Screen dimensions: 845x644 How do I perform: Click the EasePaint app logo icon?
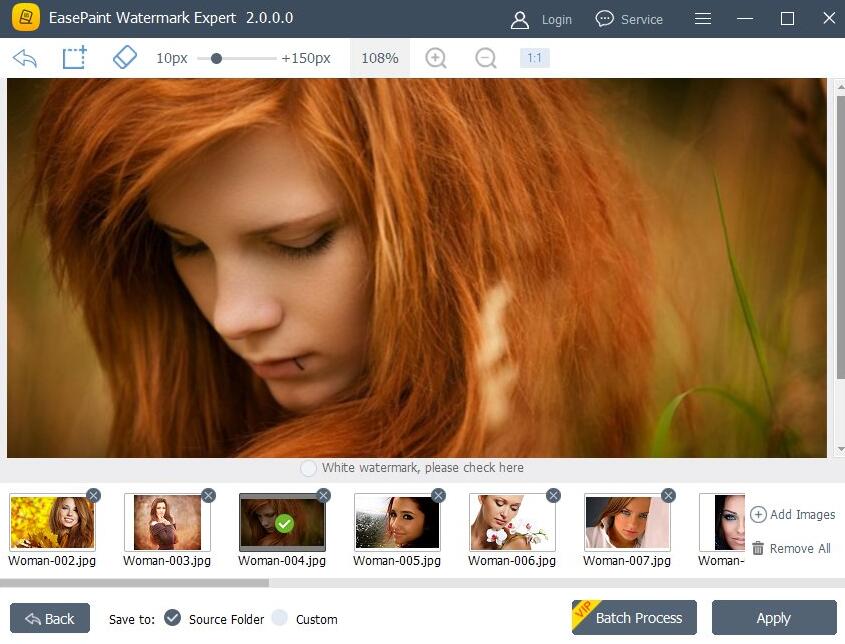[x=25, y=18]
